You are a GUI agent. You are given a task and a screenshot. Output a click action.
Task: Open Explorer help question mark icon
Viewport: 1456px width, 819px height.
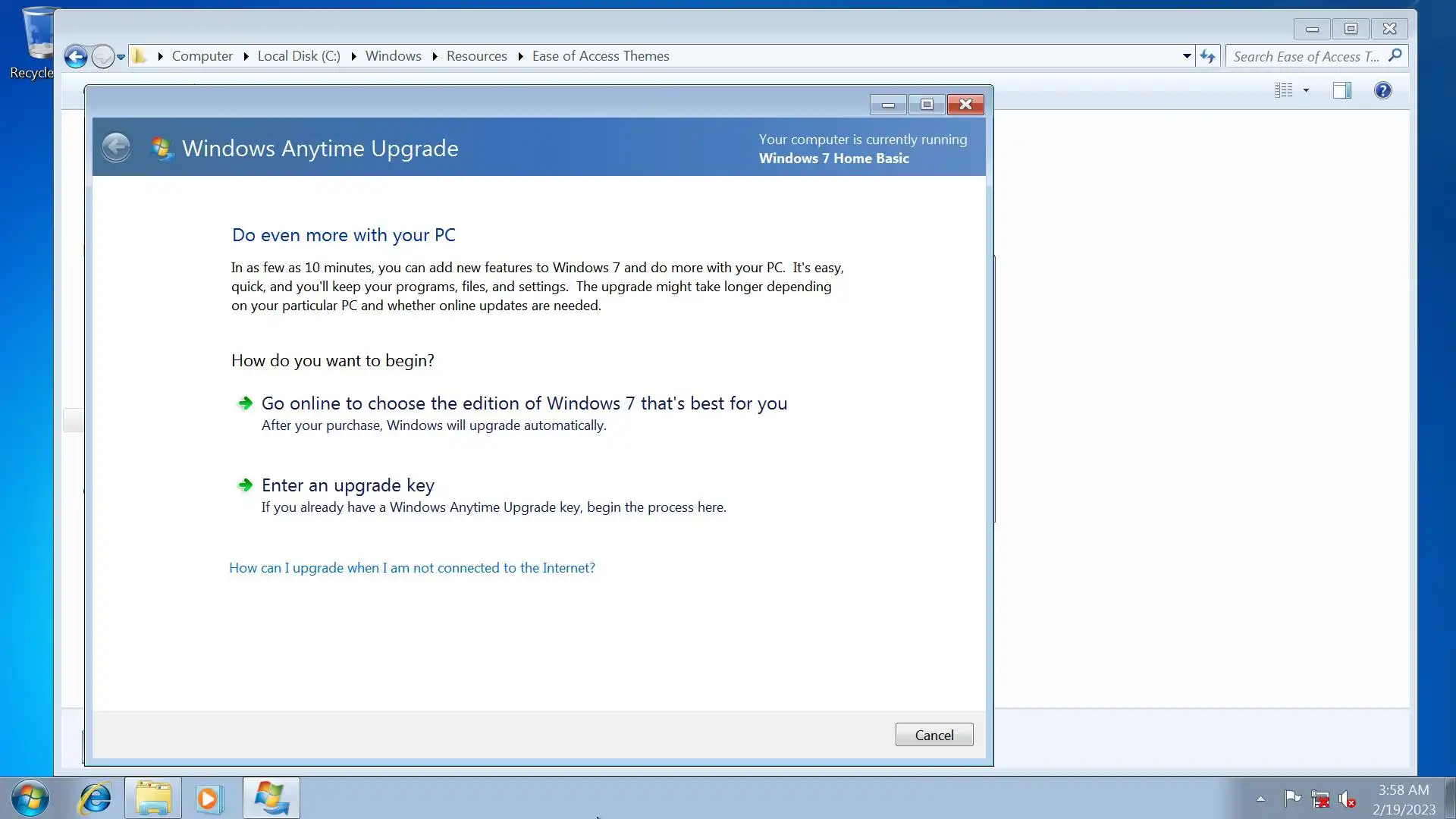click(1382, 91)
